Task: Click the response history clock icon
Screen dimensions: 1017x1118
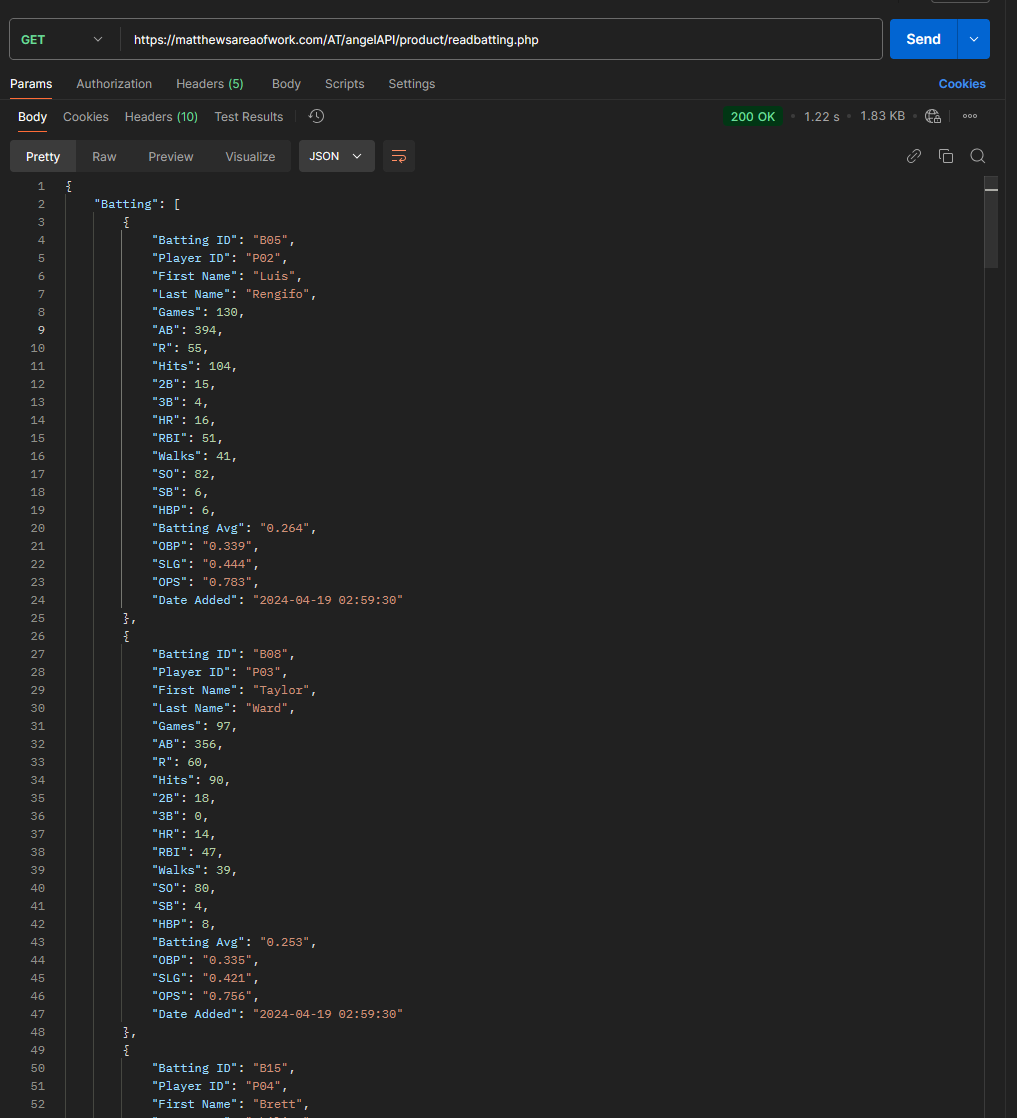Action: [x=317, y=116]
